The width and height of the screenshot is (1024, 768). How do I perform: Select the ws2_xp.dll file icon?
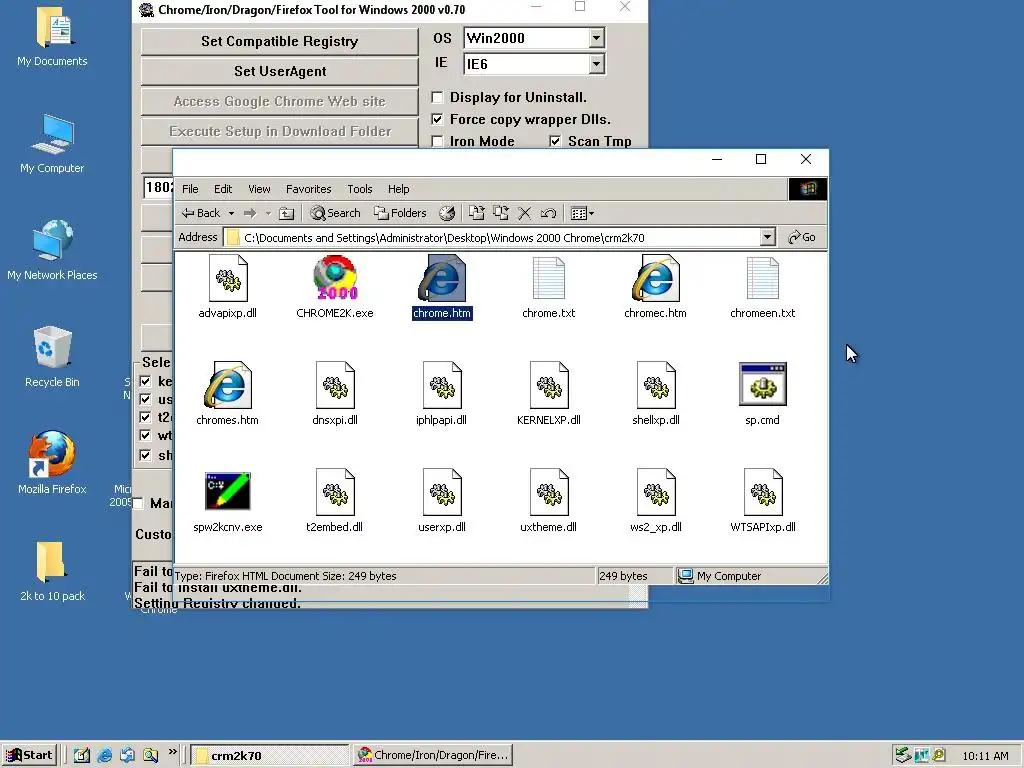(x=656, y=492)
